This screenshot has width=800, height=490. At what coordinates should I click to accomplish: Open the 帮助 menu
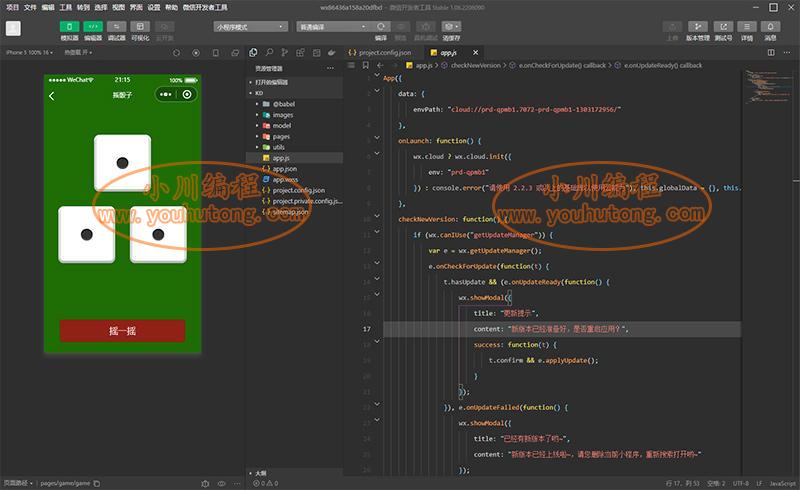tap(171, 7)
